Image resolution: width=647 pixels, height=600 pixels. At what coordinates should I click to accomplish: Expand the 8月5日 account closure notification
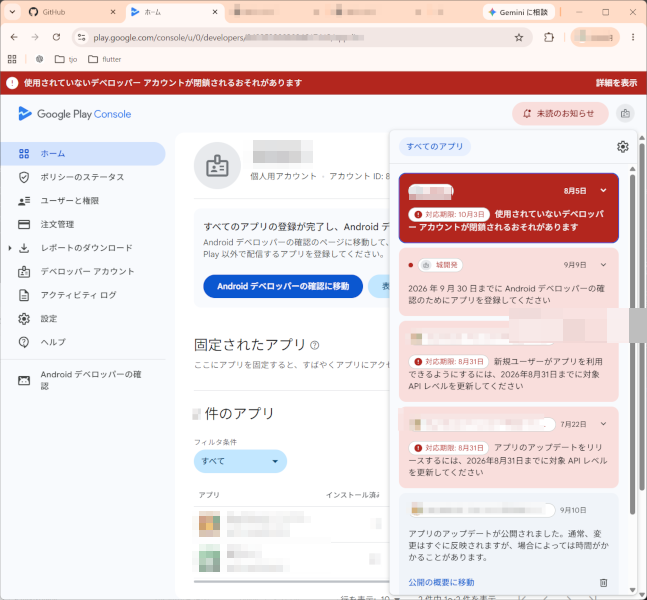(603, 191)
